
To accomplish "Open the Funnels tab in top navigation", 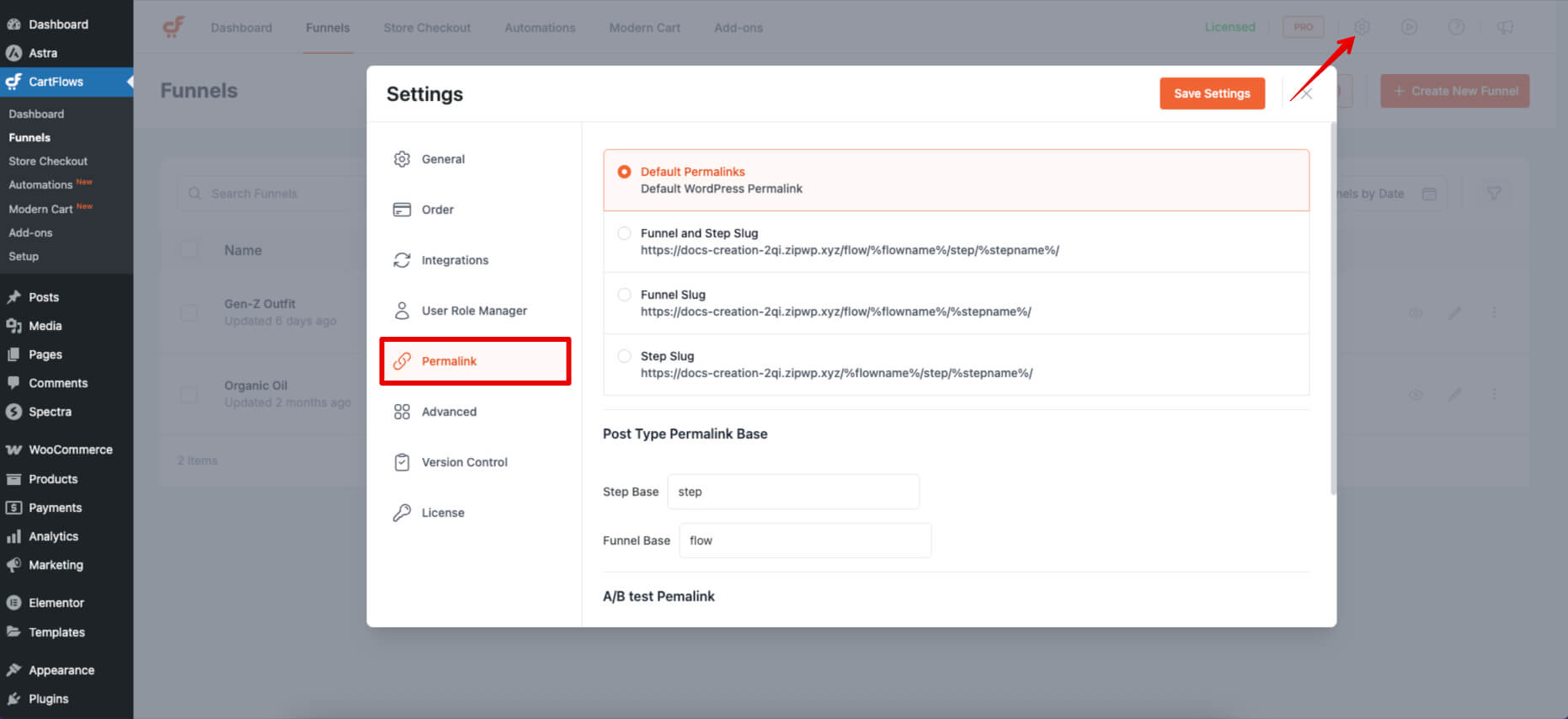I will coord(328,28).
